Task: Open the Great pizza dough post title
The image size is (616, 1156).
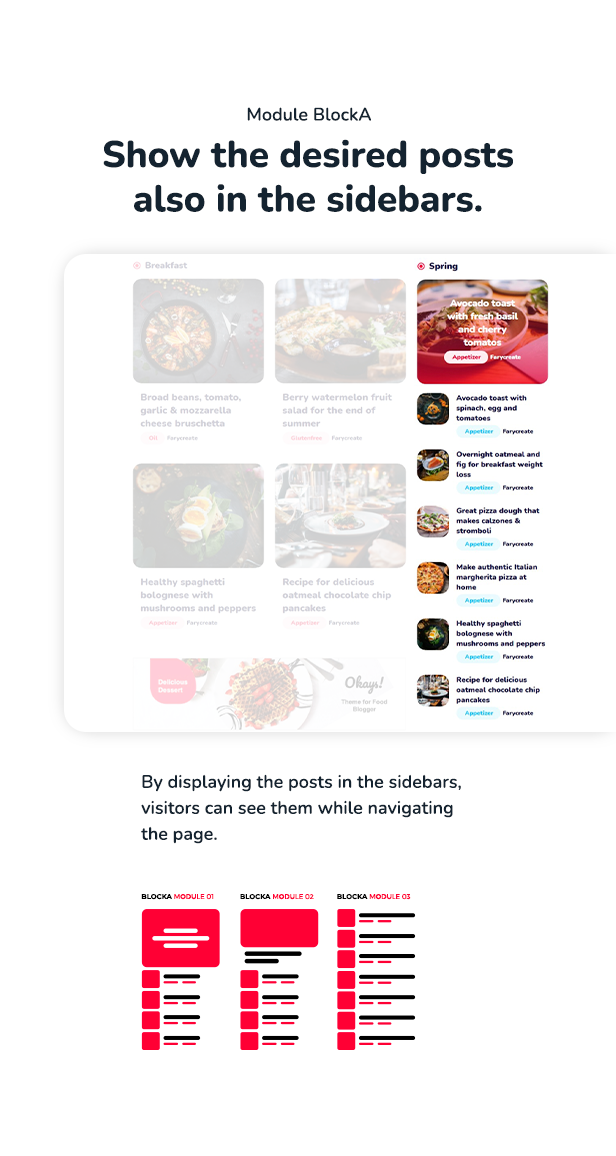Action: [x=498, y=520]
